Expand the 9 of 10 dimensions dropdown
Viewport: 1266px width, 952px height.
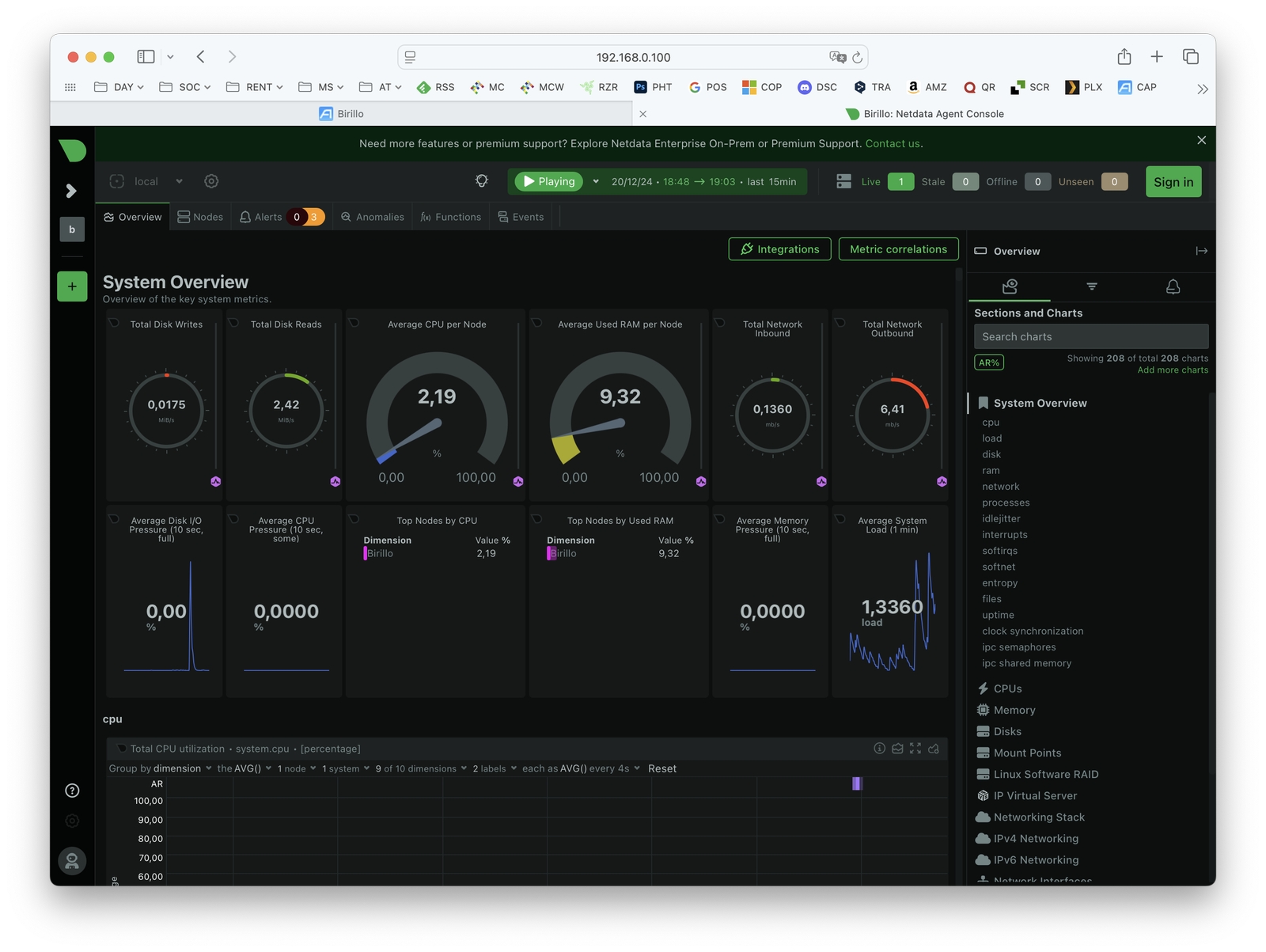(421, 768)
